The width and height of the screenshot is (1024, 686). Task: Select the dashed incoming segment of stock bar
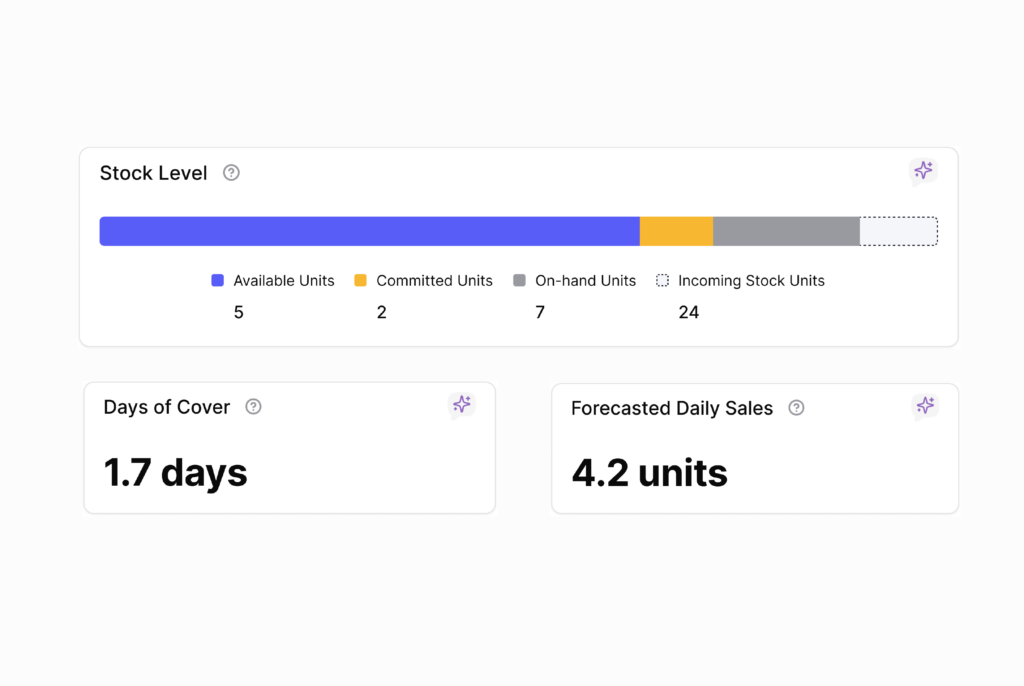898,231
